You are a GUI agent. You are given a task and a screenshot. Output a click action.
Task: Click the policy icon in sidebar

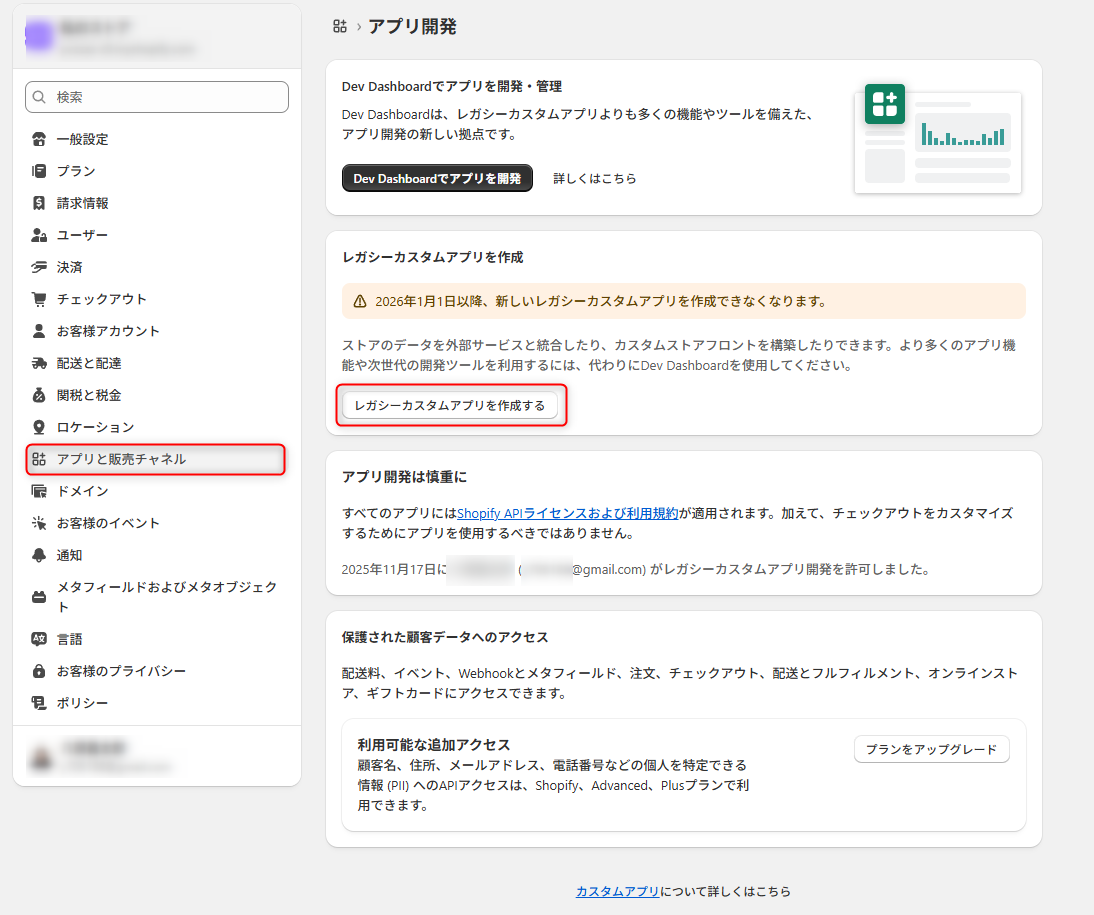coord(39,703)
